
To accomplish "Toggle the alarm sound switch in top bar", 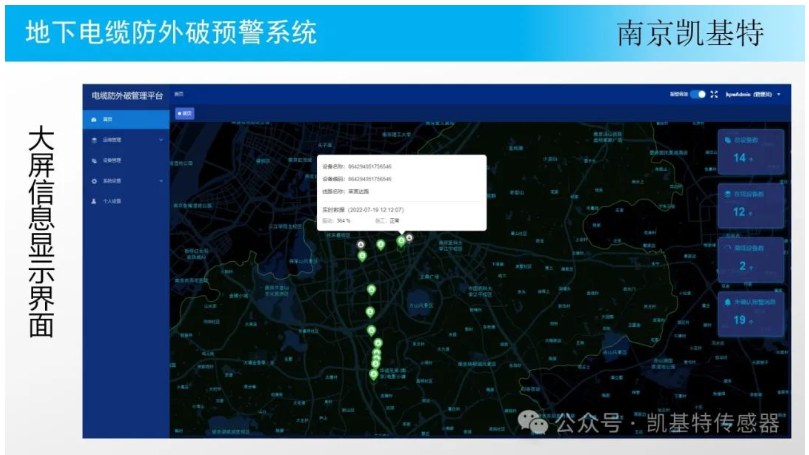I will point(698,94).
